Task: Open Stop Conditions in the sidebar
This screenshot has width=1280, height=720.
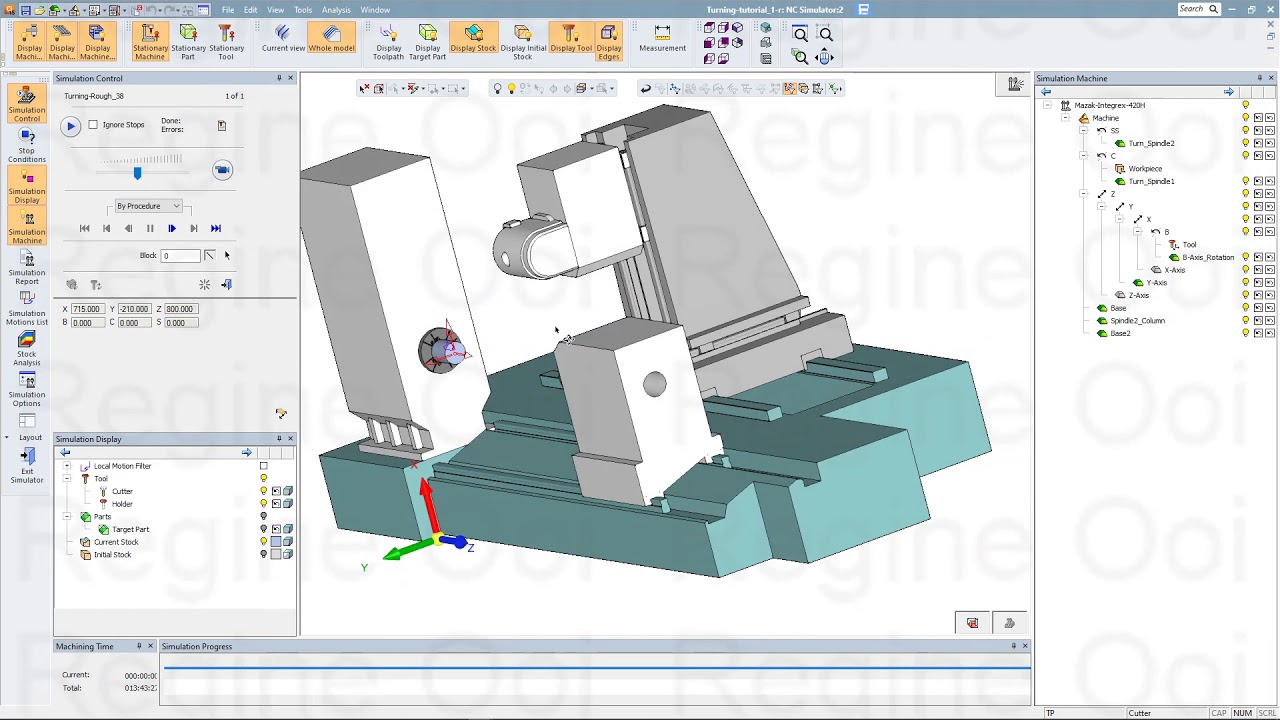Action: (27, 146)
